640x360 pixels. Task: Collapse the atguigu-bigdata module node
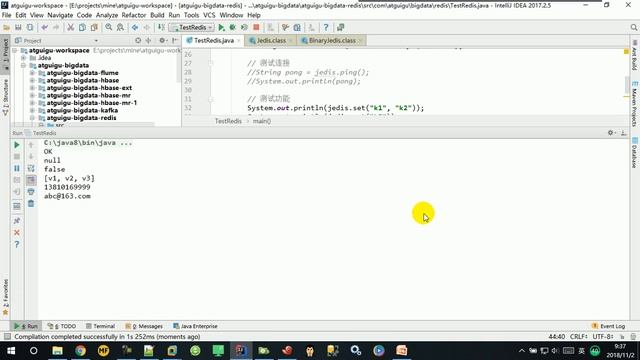pyautogui.click(x=24, y=65)
